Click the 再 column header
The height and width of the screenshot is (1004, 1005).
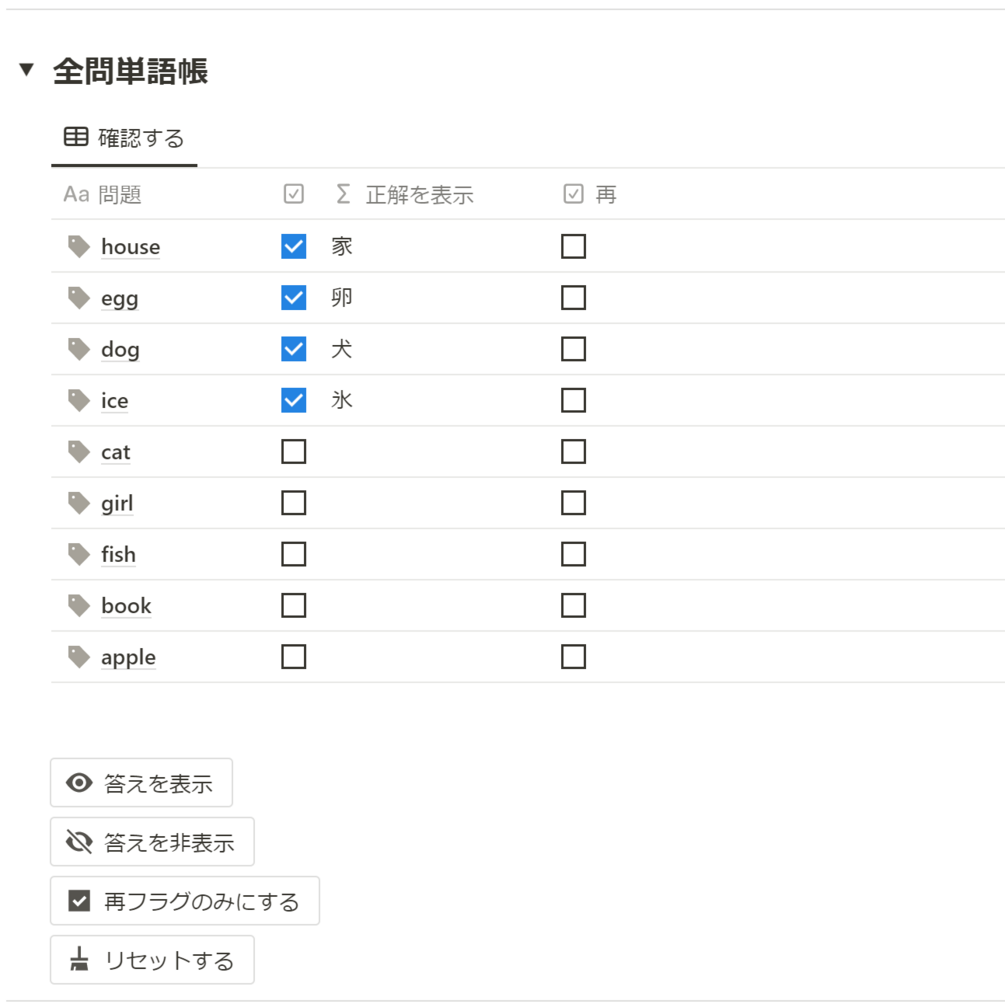tap(605, 194)
